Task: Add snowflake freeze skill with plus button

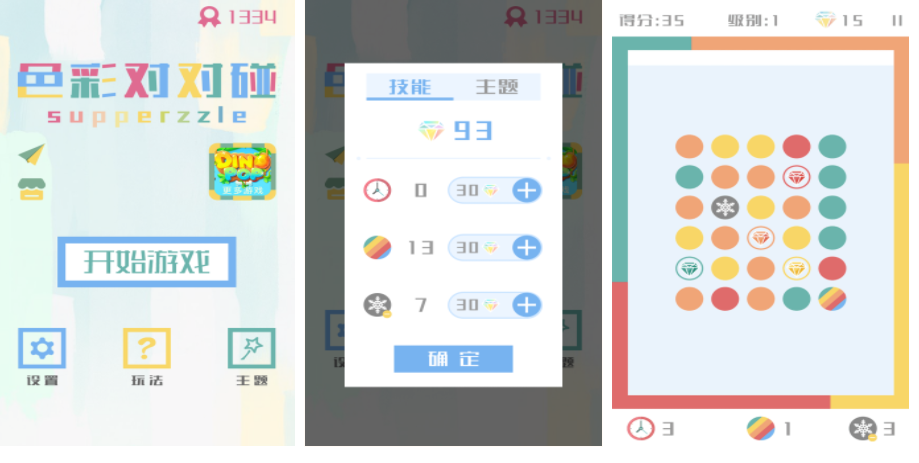Action: [x=526, y=305]
